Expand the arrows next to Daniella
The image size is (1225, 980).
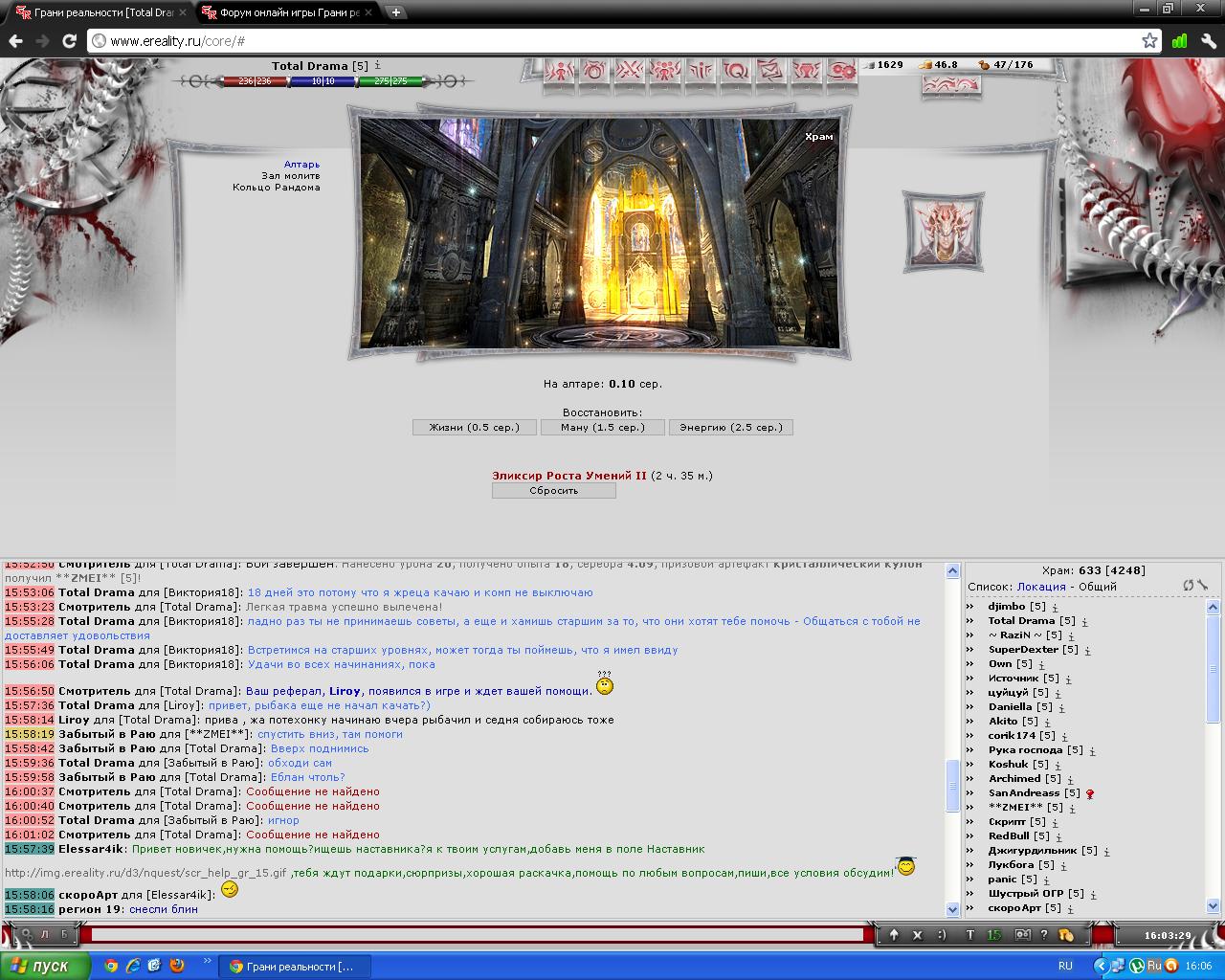[x=970, y=707]
